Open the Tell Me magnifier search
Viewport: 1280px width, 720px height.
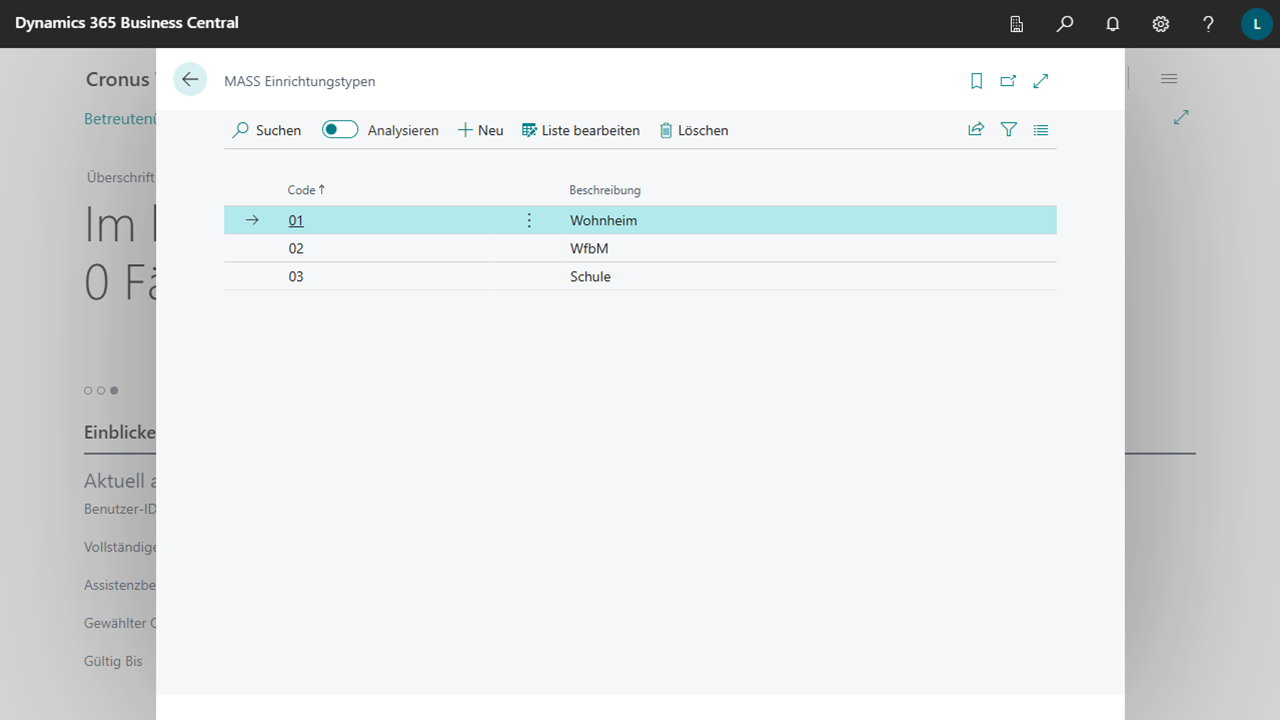point(1065,24)
